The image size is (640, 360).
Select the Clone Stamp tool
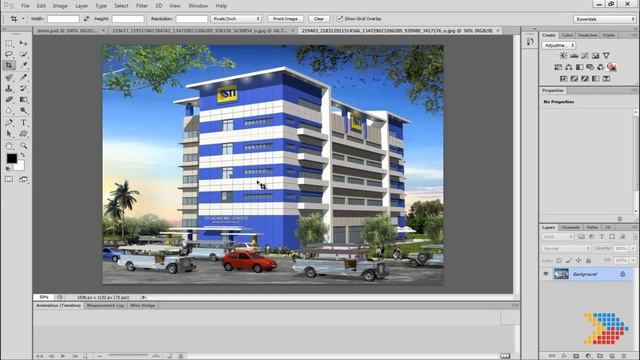click(9, 88)
